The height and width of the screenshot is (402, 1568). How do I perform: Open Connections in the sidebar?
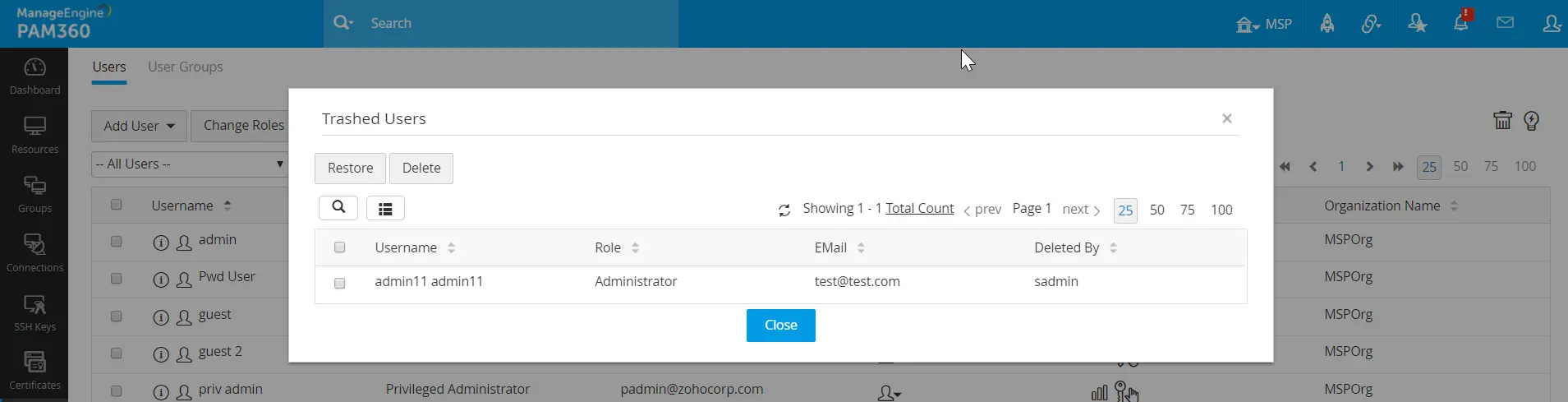(34, 253)
